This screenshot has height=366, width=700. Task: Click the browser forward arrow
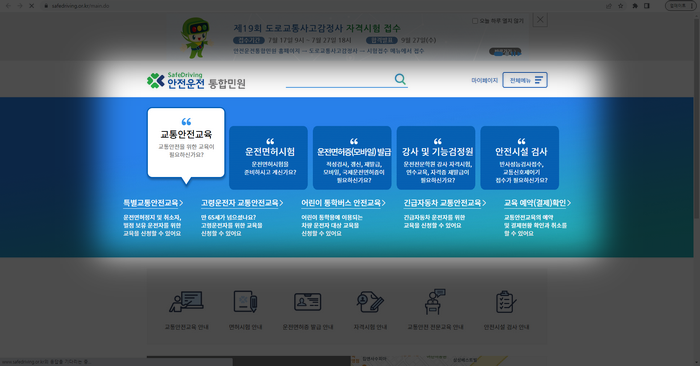pyautogui.click(x=20, y=6)
